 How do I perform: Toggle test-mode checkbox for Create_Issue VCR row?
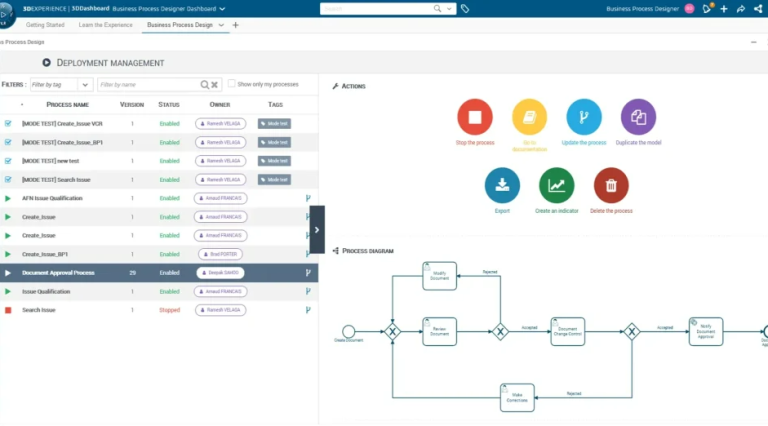coord(8,123)
